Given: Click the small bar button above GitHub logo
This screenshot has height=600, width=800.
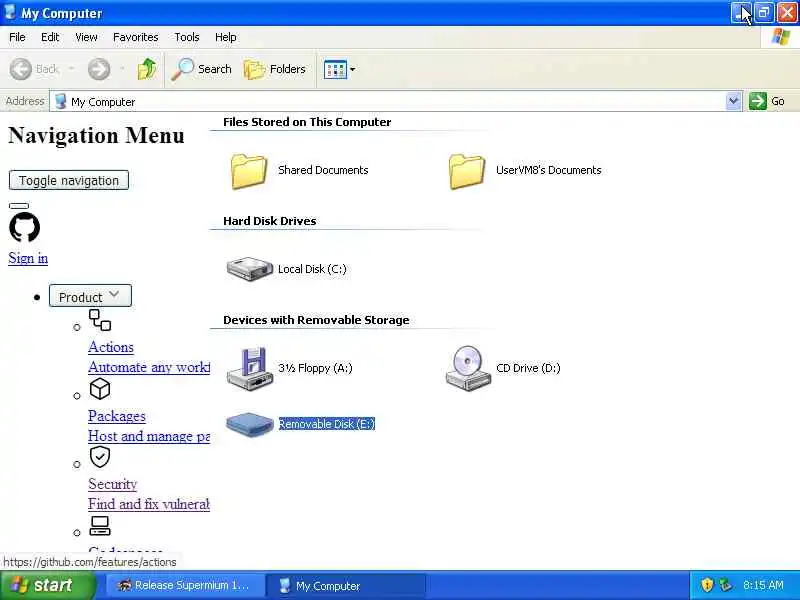Looking at the screenshot, I should click(x=19, y=206).
